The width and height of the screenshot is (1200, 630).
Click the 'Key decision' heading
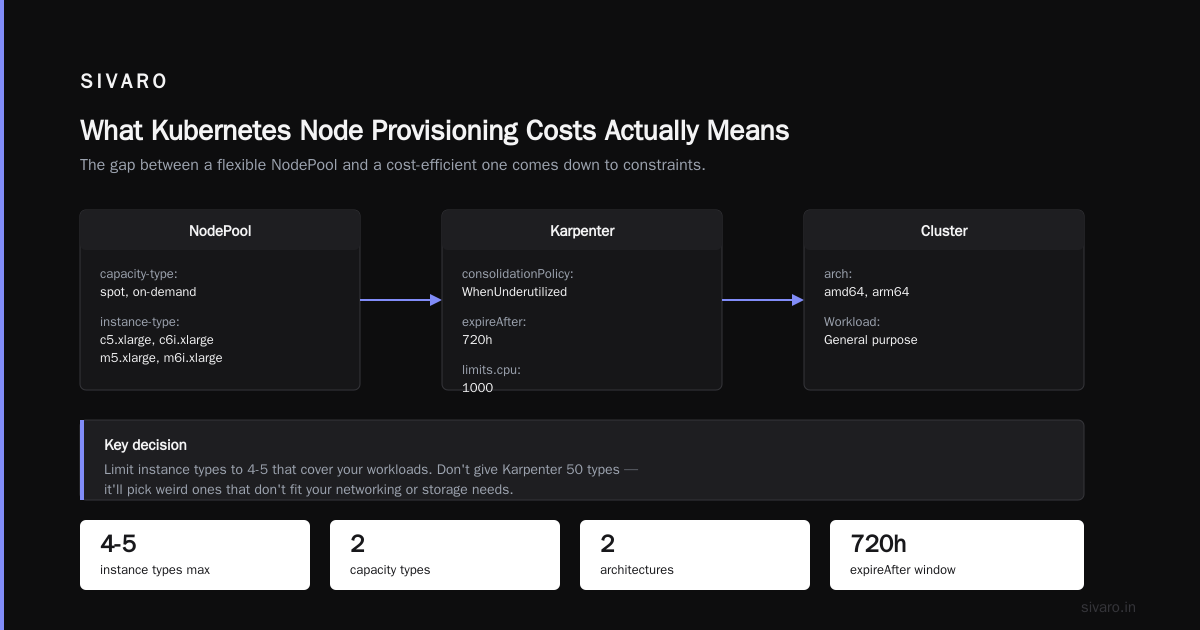click(x=145, y=445)
